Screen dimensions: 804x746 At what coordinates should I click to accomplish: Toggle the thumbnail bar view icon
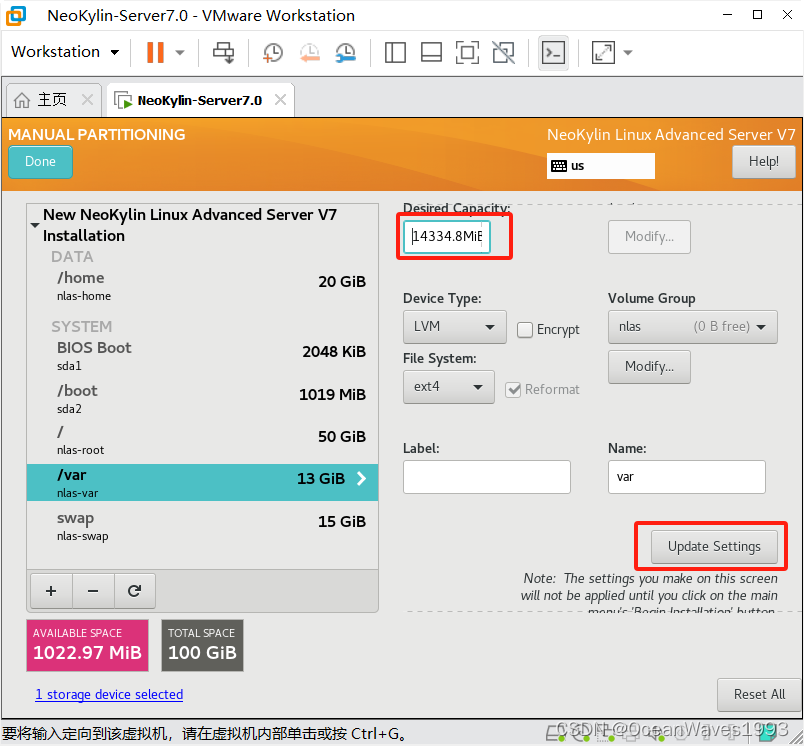[431, 52]
